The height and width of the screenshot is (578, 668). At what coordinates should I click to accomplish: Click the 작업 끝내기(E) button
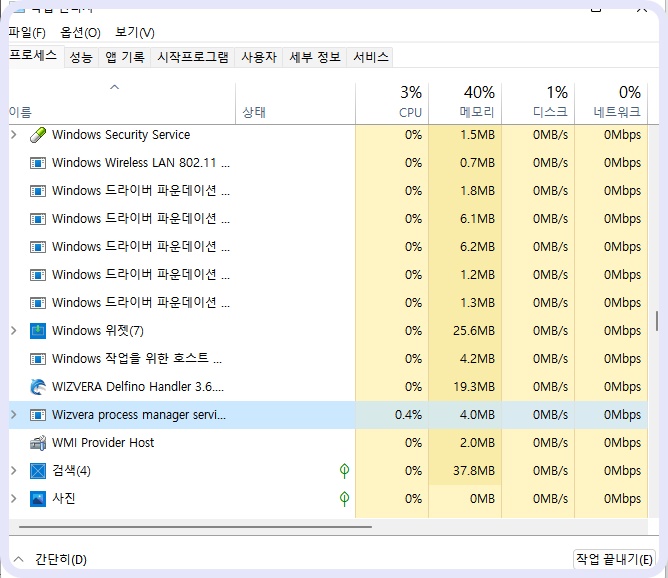point(614,559)
